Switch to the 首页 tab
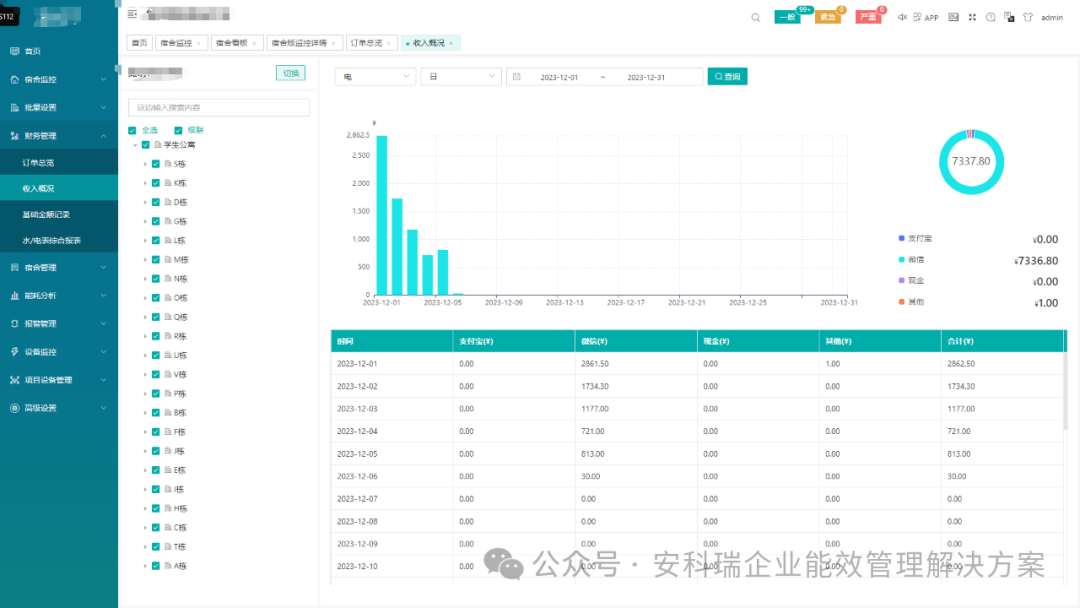The image size is (1080, 608). (140, 43)
